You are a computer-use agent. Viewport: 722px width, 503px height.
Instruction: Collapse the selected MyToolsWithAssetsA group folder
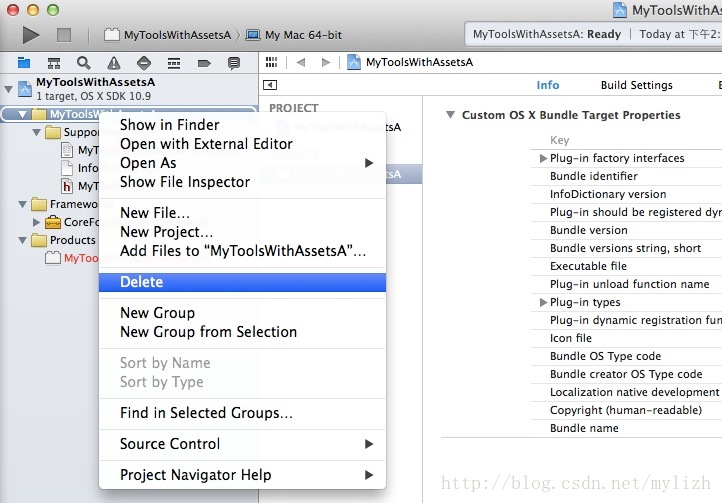(22, 114)
